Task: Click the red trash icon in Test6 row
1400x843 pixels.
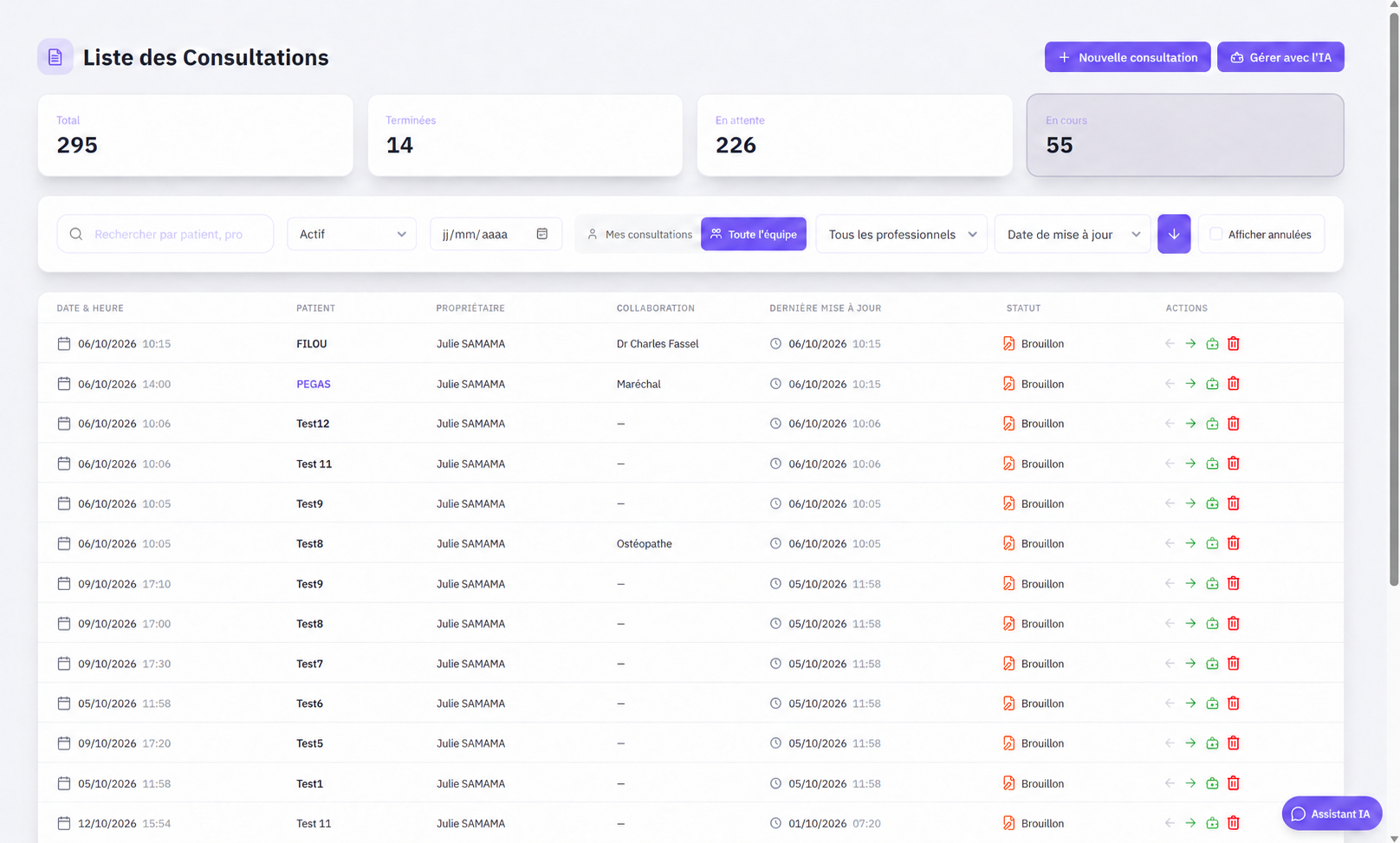Action: pyautogui.click(x=1234, y=704)
